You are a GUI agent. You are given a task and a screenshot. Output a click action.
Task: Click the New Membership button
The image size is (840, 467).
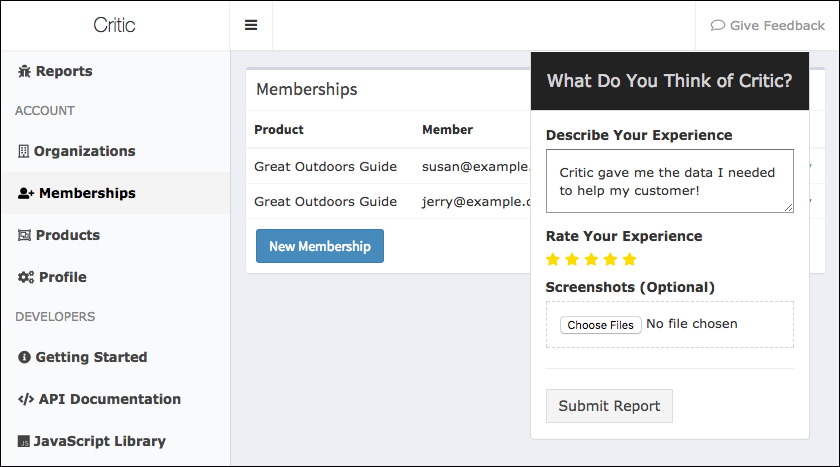[x=320, y=246]
